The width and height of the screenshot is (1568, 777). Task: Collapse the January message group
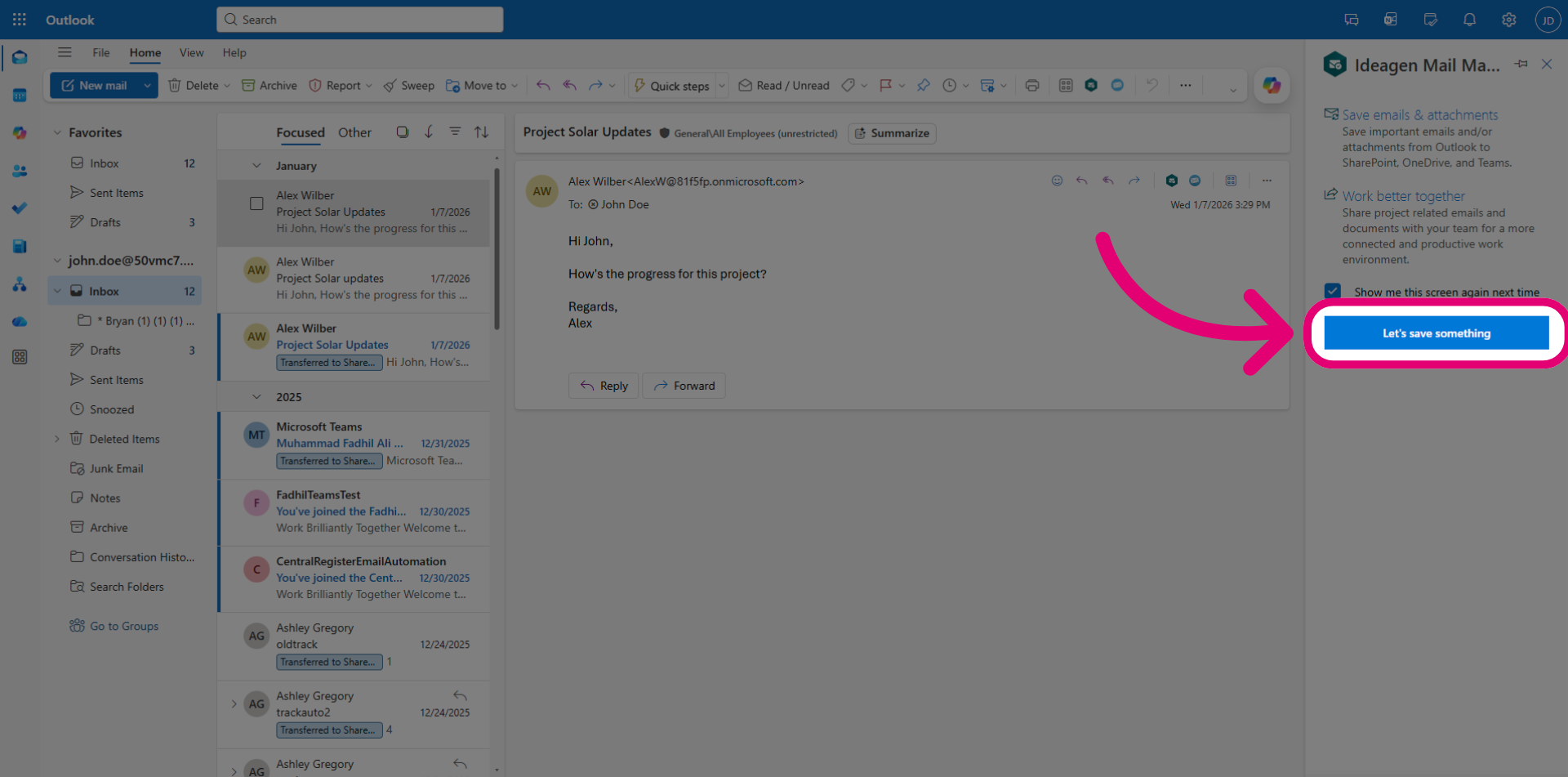256,166
